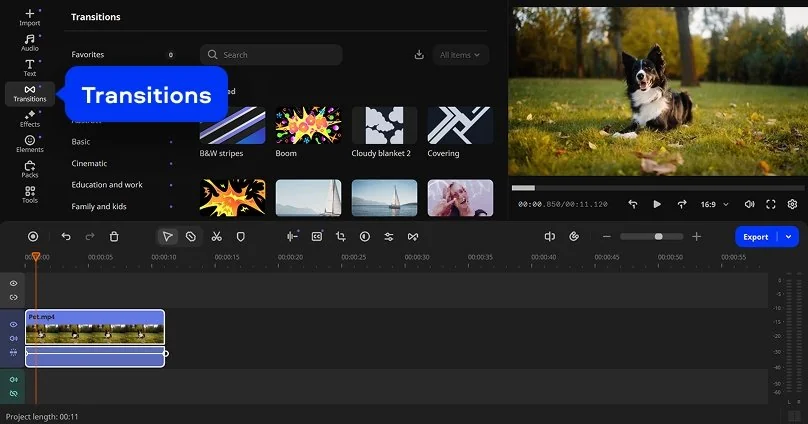The width and height of the screenshot is (808, 424).
Task: Open the Favorites transitions category
Action: click(x=88, y=55)
